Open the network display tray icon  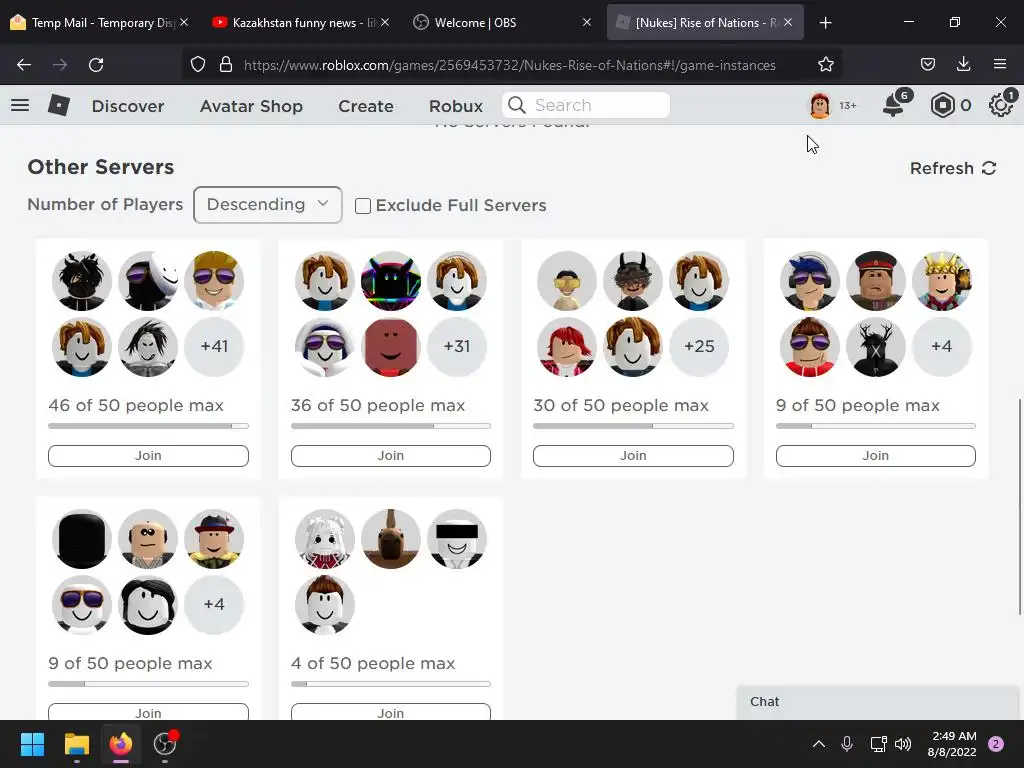pyautogui.click(x=878, y=744)
